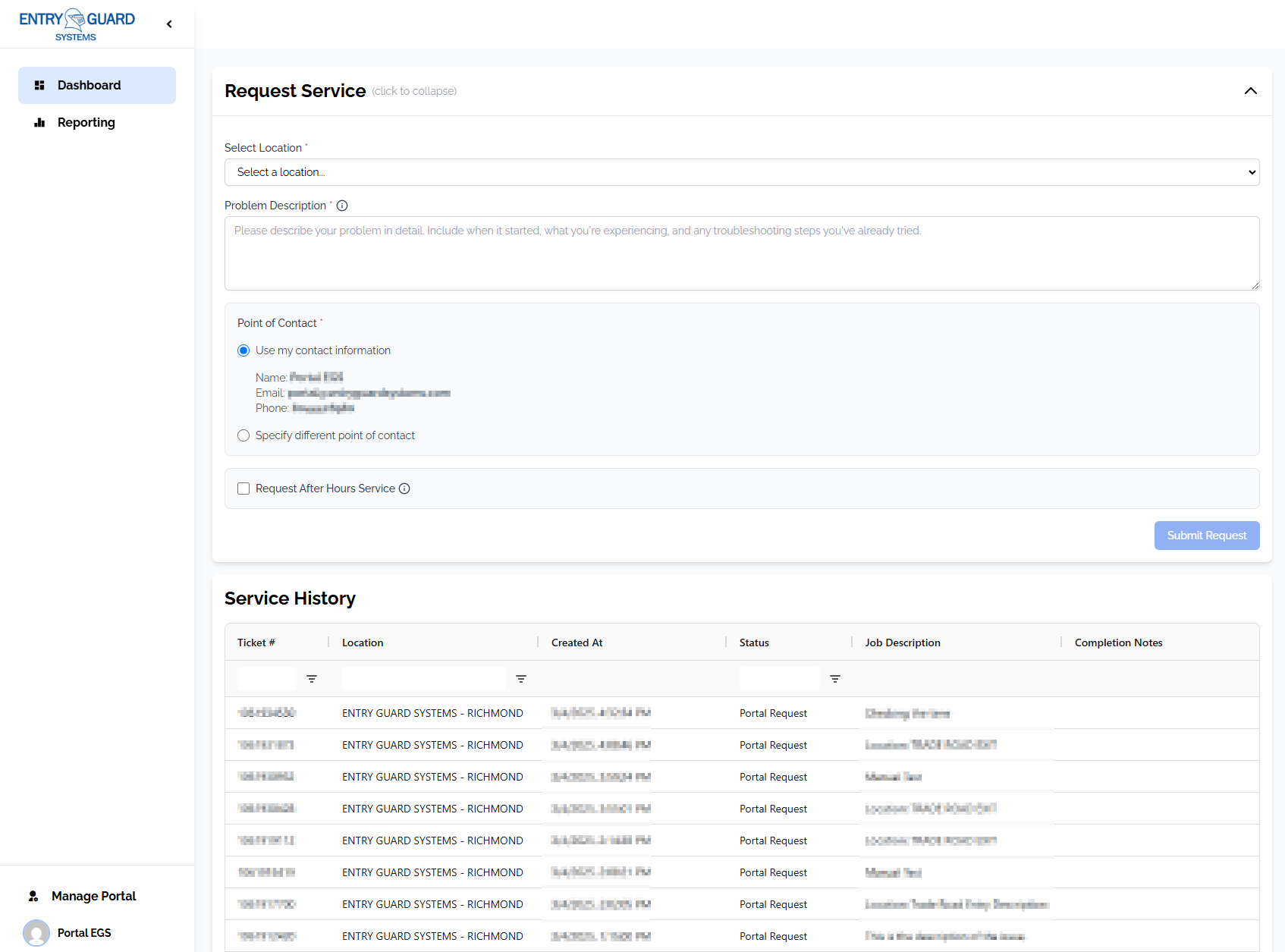Viewport: 1285px width, 952px height.
Task: Open the Location column filter
Action: 521,678
